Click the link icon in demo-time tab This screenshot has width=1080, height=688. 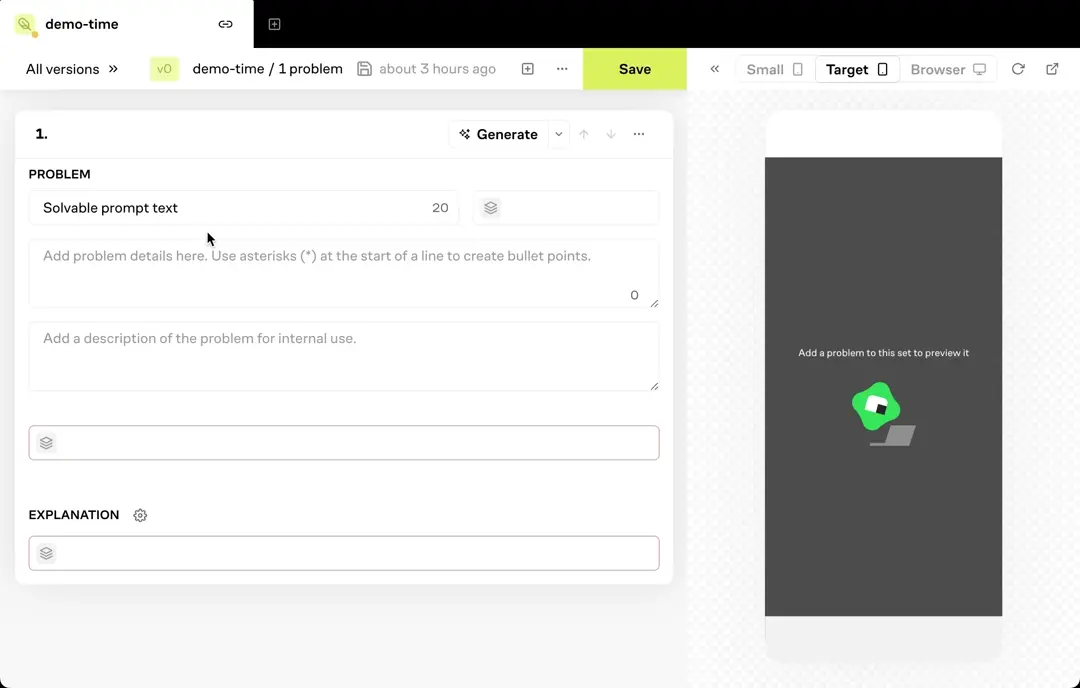(225, 24)
